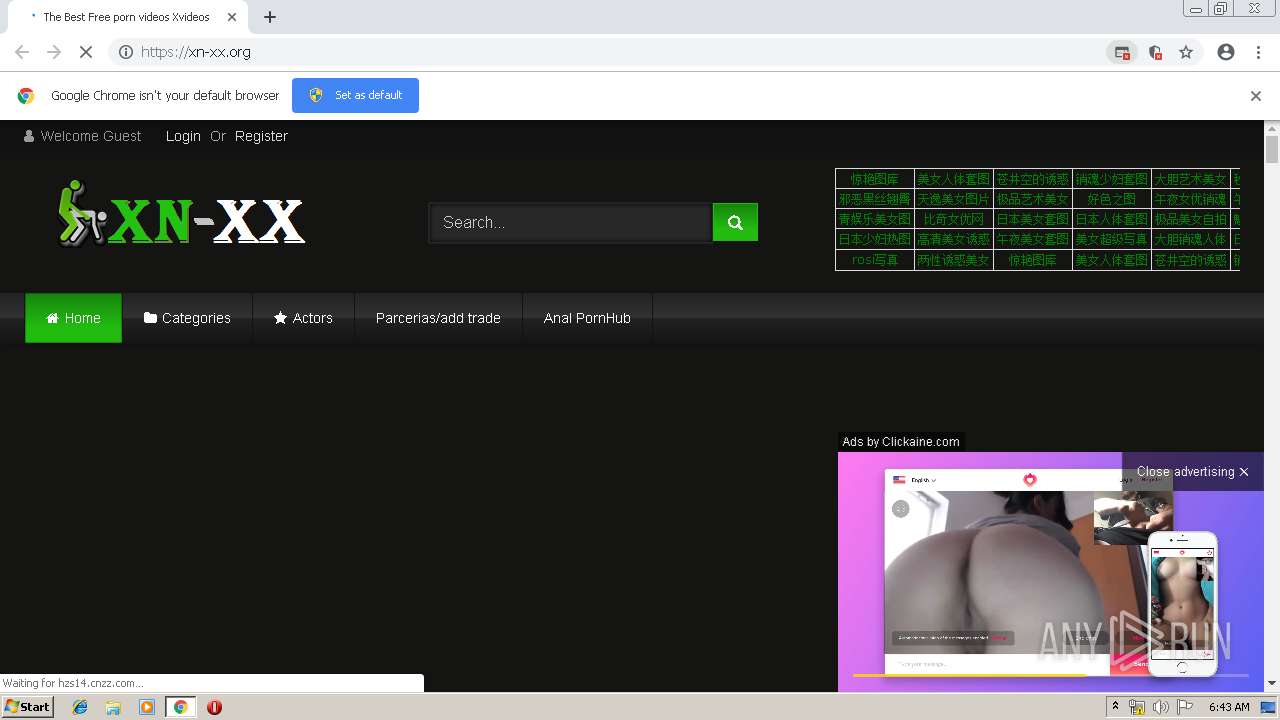Screen dimensions: 1280x720
Task: Go forward to the next page
Action: 54,52
